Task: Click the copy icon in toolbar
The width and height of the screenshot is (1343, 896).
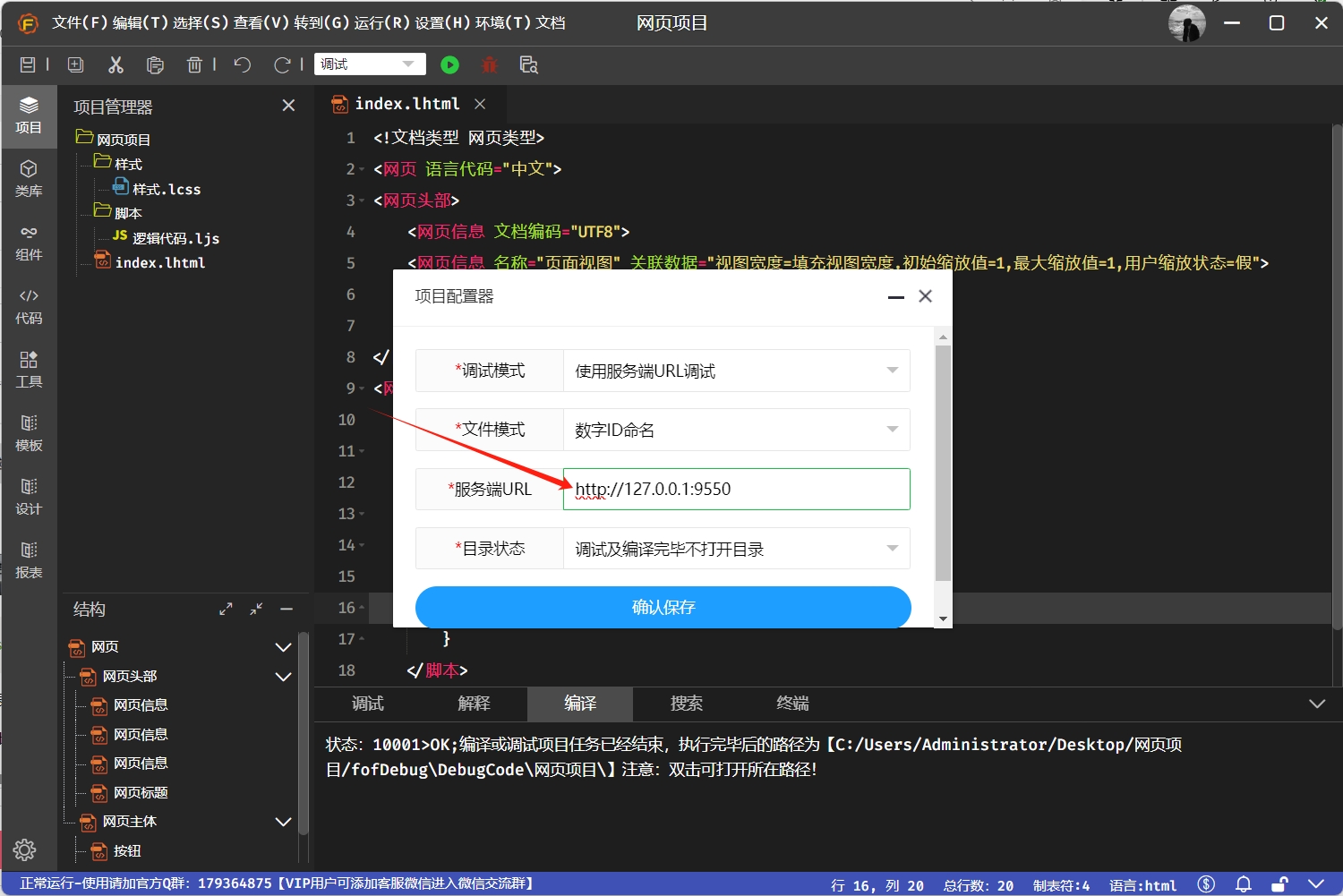Action: tap(155, 64)
